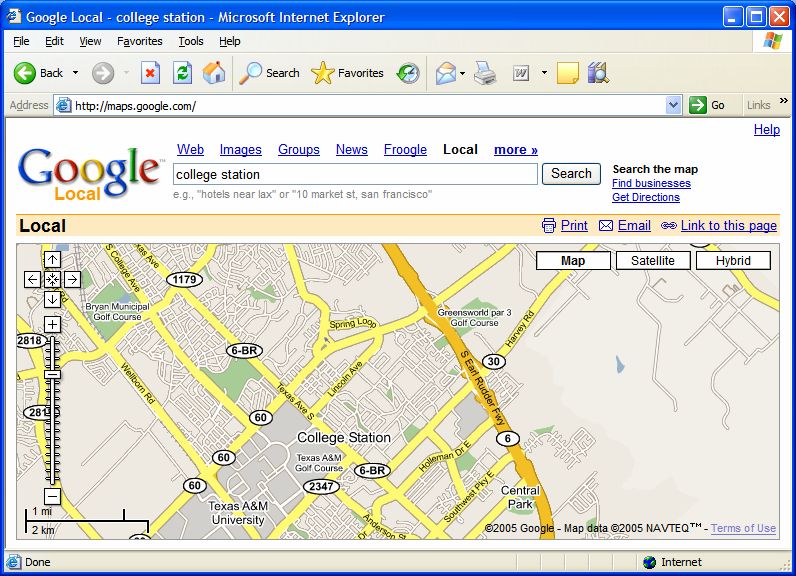Click the zoom slider handle

click(52, 375)
